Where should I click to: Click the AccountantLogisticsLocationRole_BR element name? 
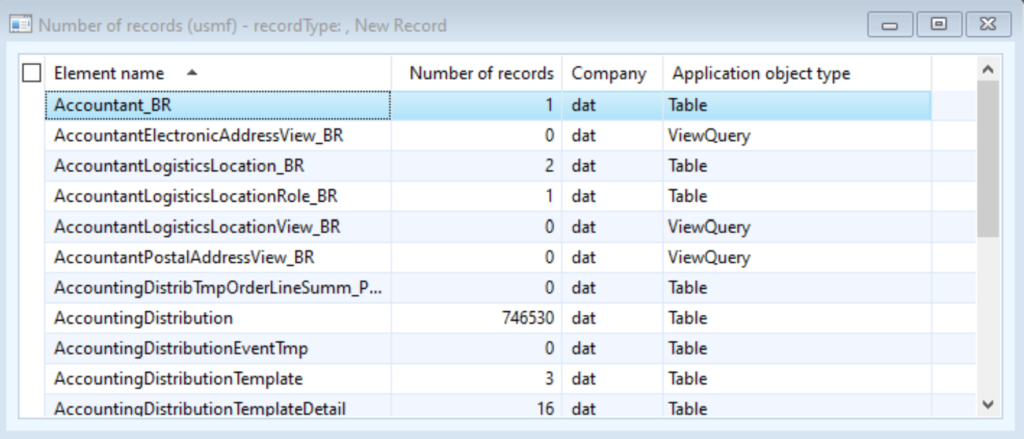[195, 196]
